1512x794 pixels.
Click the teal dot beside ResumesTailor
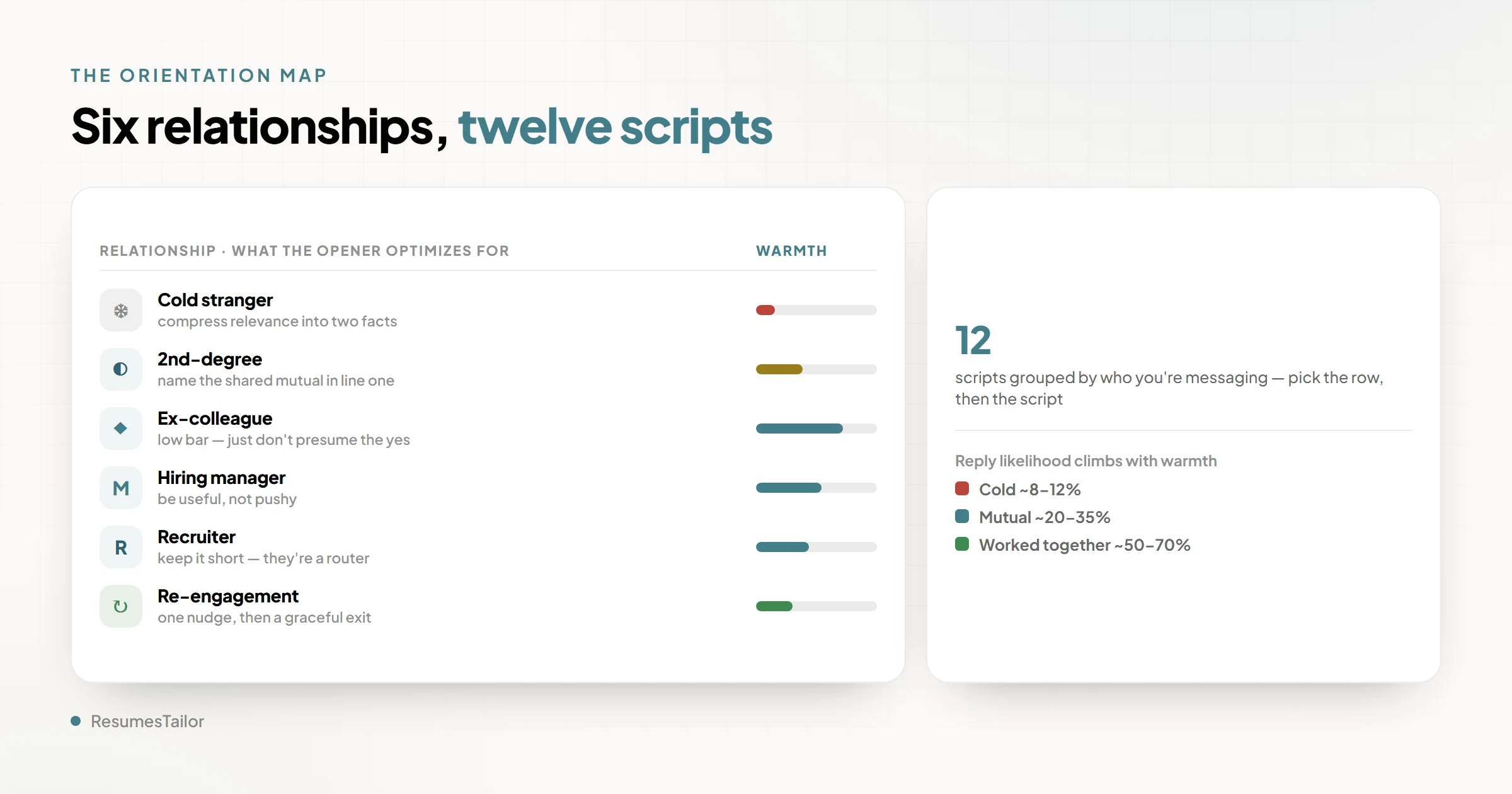[x=76, y=721]
